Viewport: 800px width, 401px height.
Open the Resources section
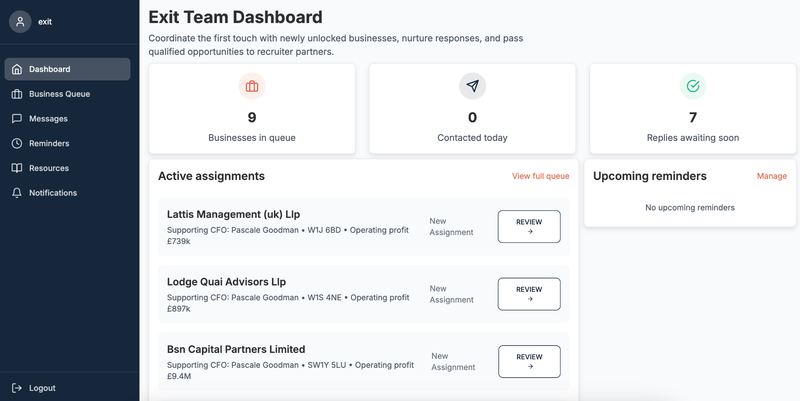pyautogui.click(x=67, y=168)
